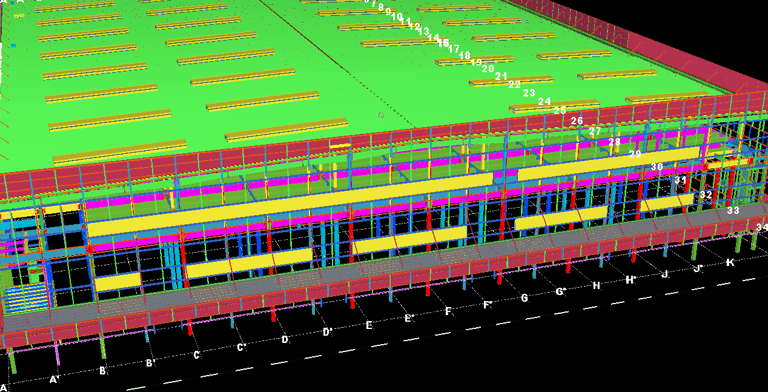The height and width of the screenshot is (392, 768).
Task: Click grid line number '19'
Action: (476, 62)
